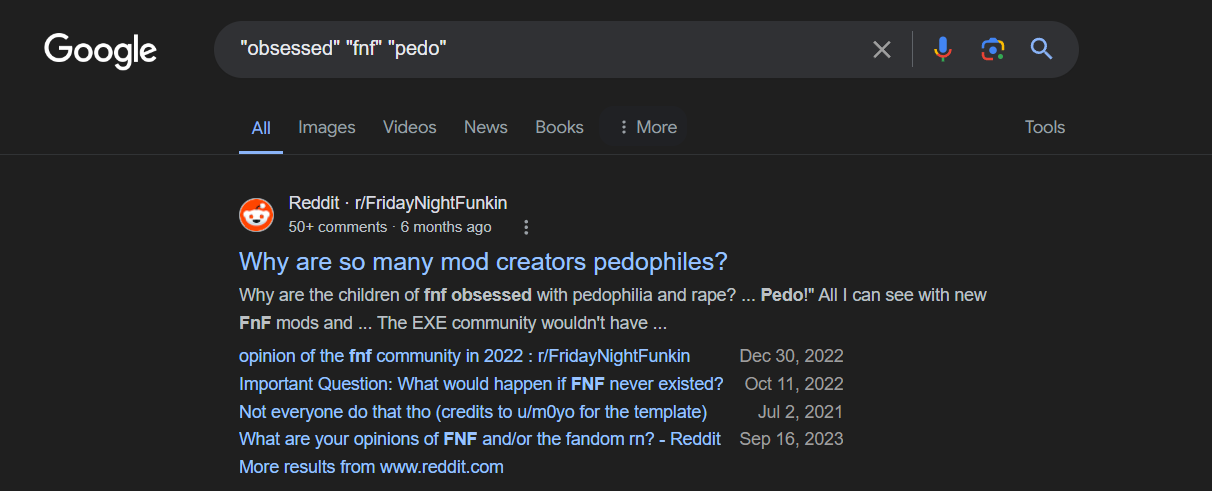This screenshot has width=1212, height=491.
Task: Select the News tab
Action: coord(486,127)
